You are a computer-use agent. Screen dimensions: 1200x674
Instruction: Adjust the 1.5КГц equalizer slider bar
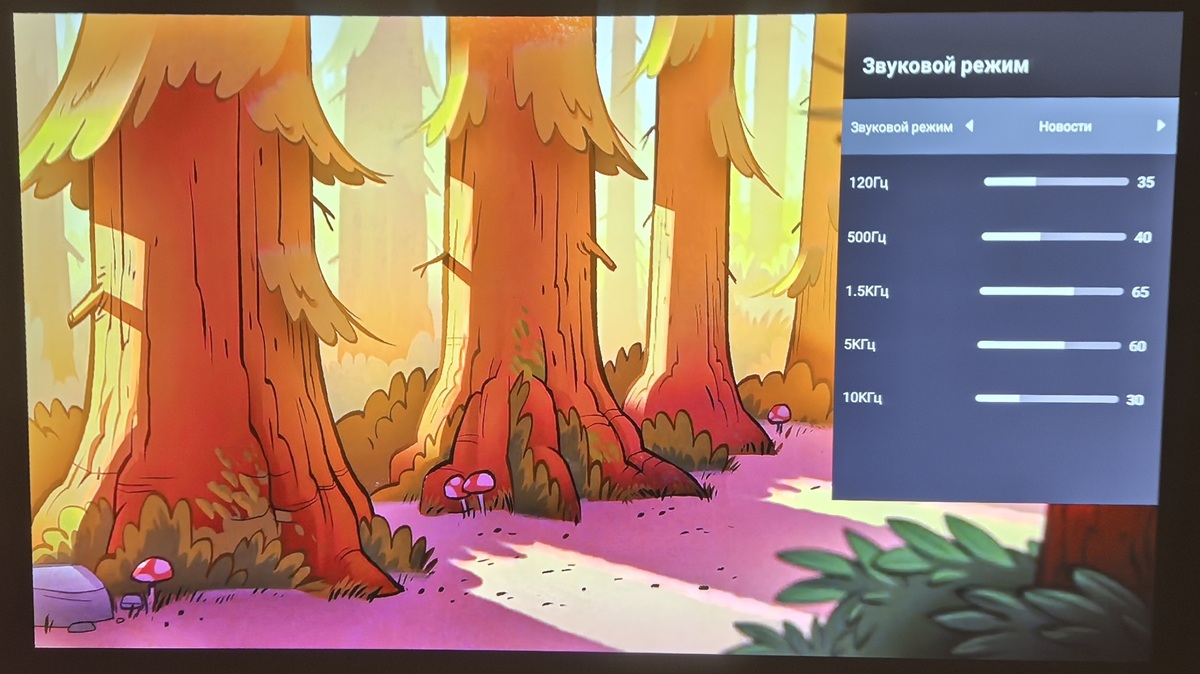[x=1051, y=291]
